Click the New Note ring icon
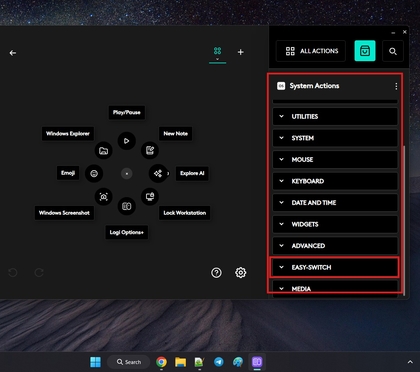 click(x=150, y=150)
